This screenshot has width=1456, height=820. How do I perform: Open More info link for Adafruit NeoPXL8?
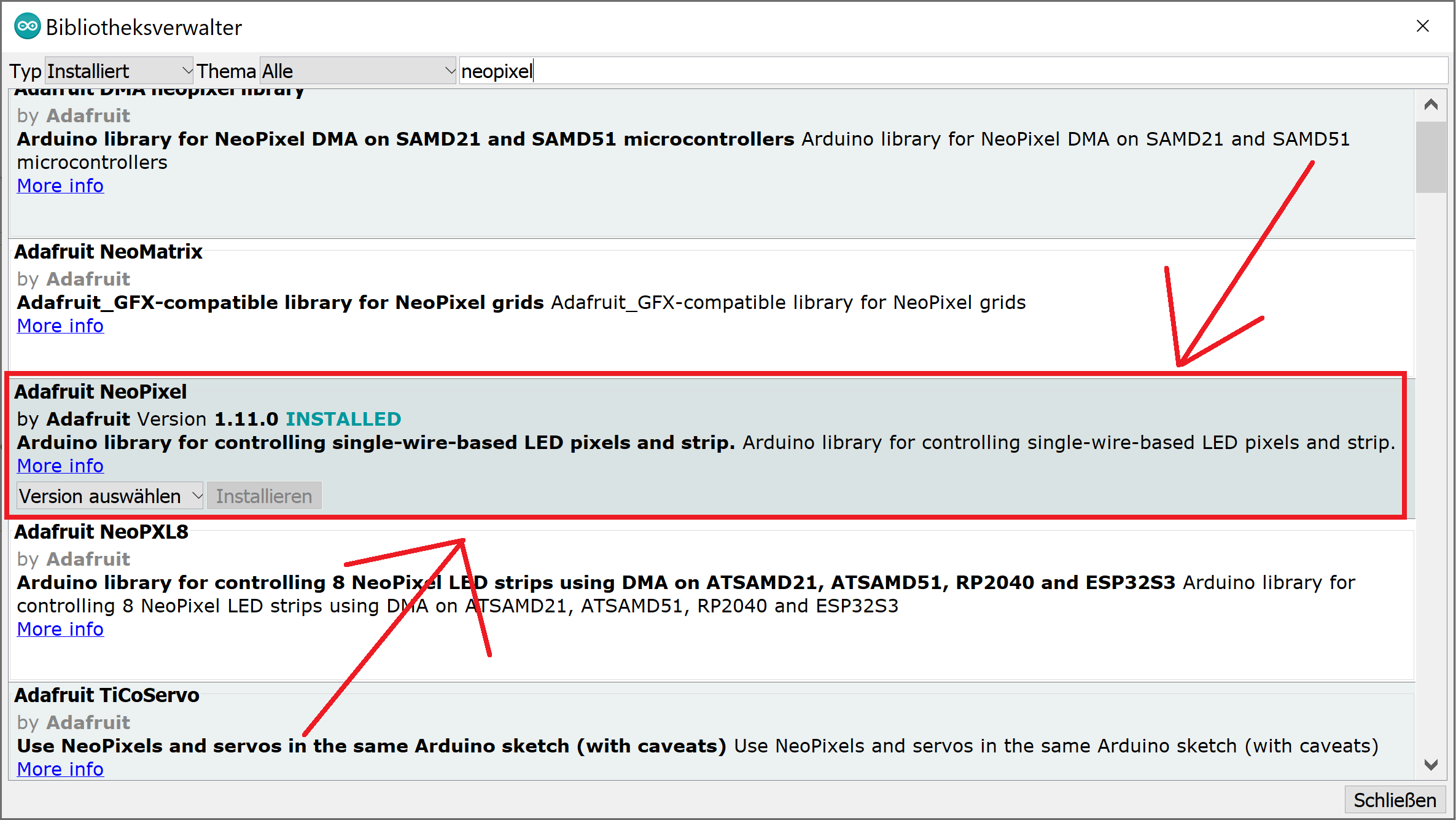pos(60,629)
